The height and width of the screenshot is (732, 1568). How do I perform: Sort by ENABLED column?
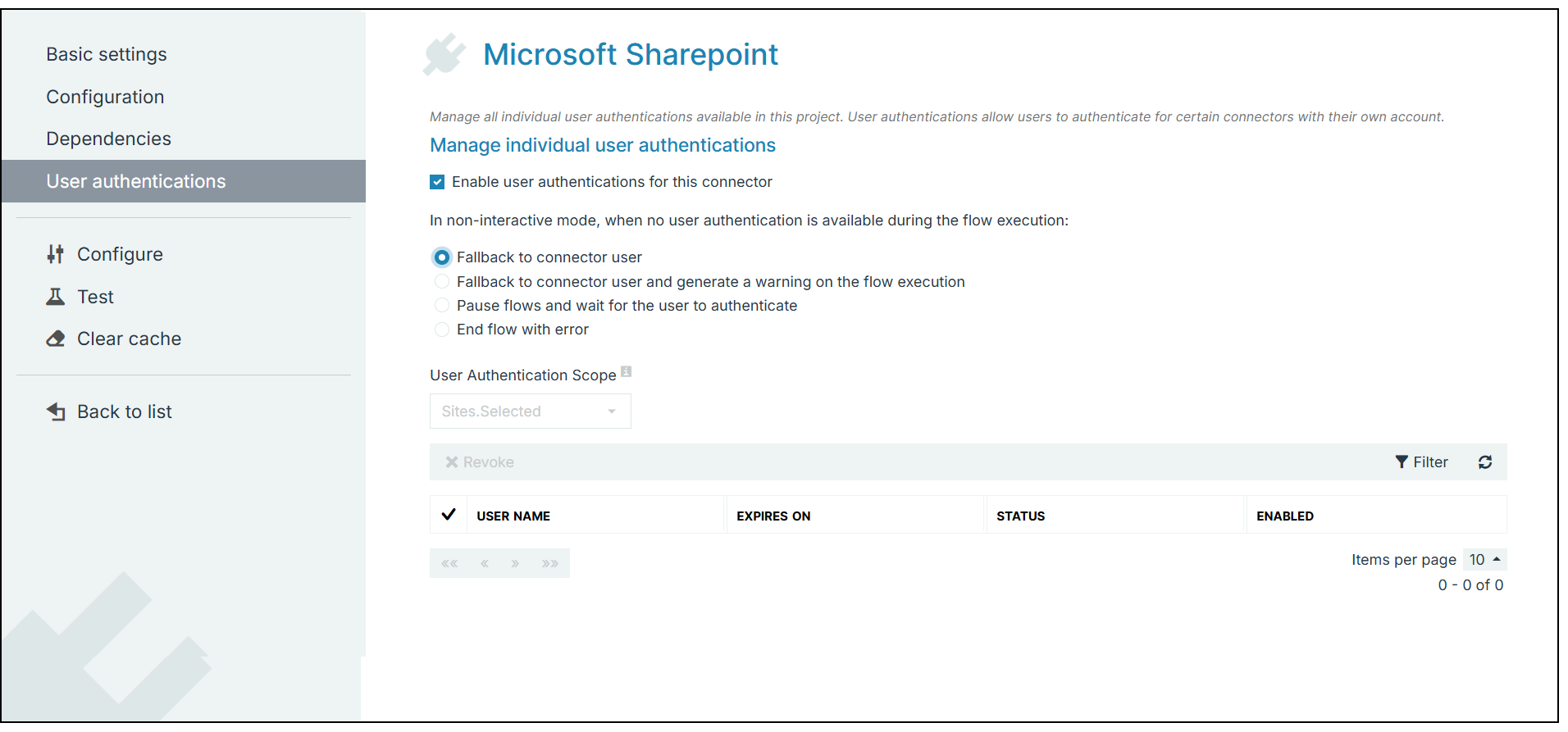click(x=1284, y=516)
